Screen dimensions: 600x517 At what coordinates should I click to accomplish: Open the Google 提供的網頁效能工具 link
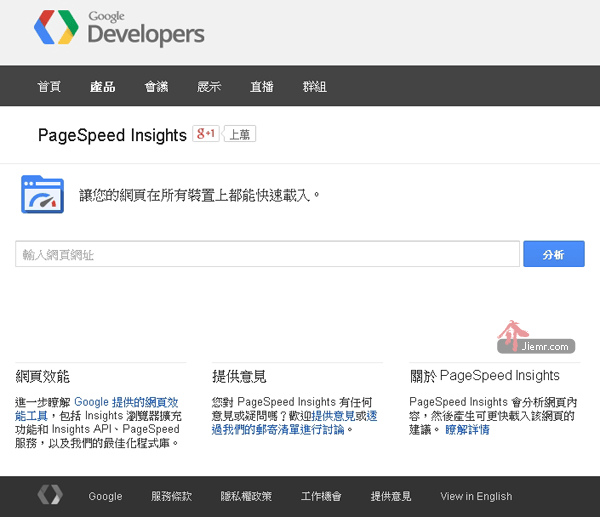(x=96, y=409)
